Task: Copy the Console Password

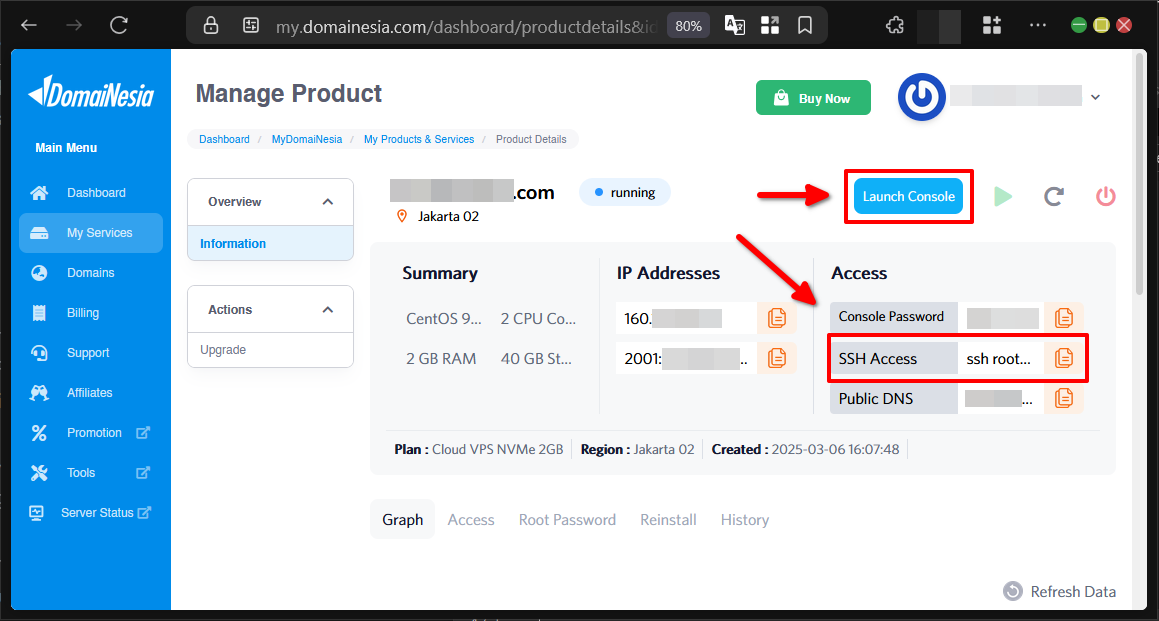Action: pos(1064,317)
